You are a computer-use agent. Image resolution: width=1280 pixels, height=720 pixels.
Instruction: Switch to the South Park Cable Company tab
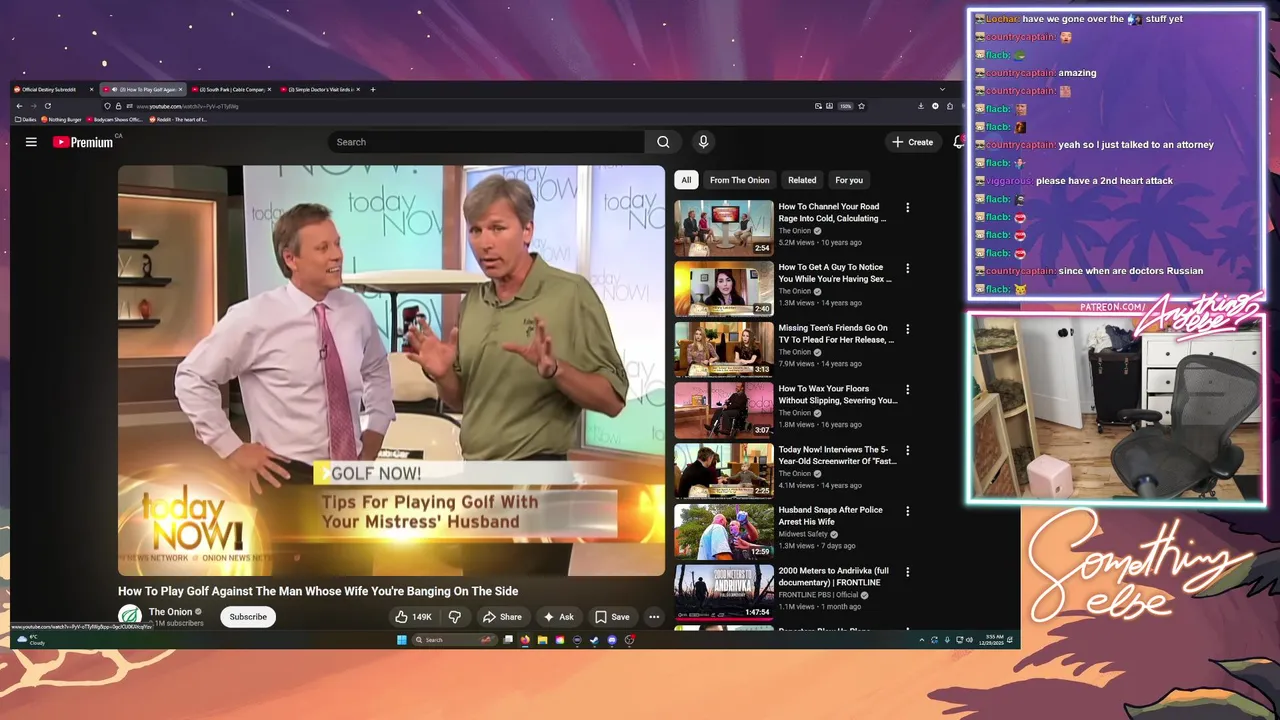click(231, 89)
